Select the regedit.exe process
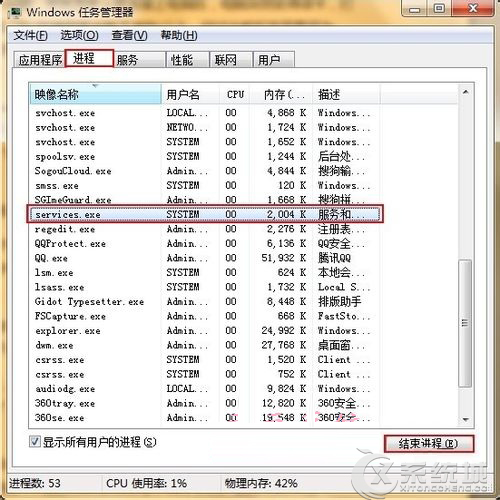The width and height of the screenshot is (500, 500). coord(205,229)
